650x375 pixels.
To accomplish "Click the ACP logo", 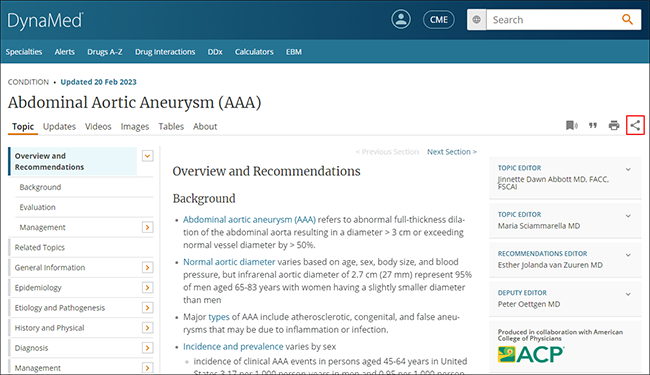I will pos(531,354).
